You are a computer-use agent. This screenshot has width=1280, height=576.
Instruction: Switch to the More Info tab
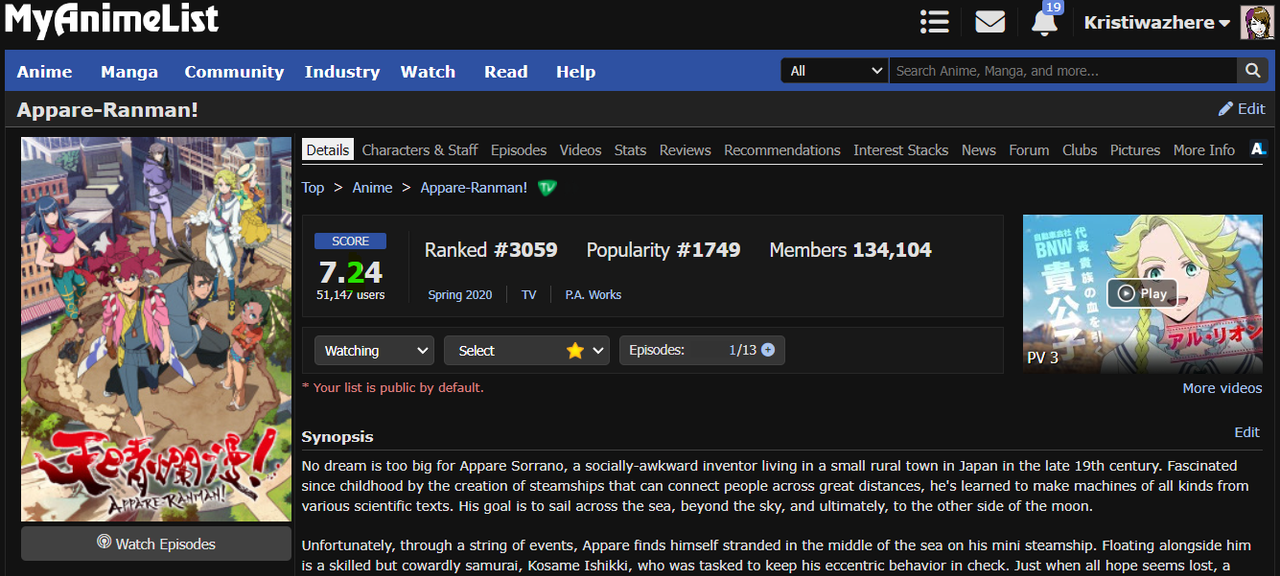click(x=1204, y=150)
